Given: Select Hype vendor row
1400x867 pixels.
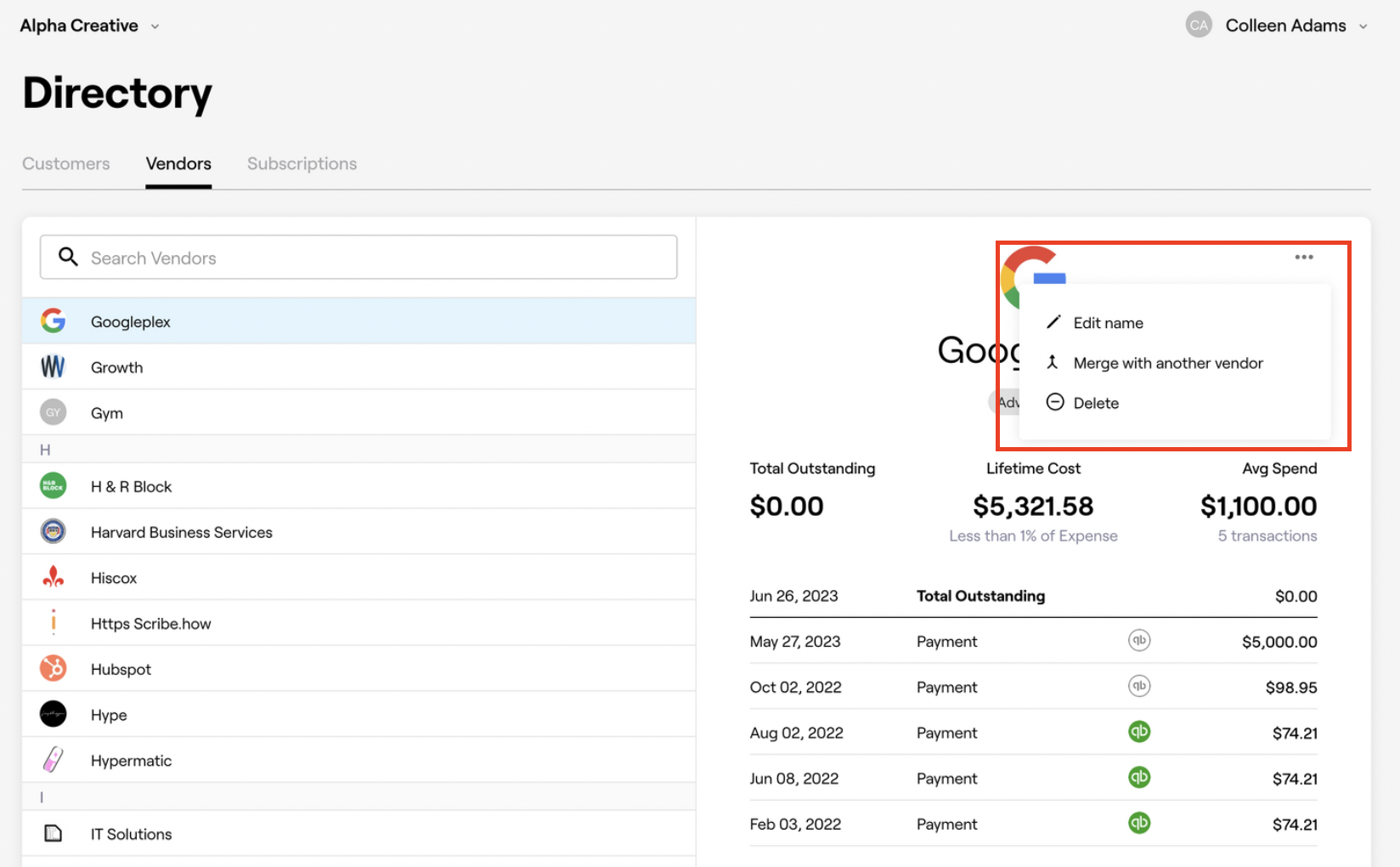Looking at the screenshot, I should tap(358, 715).
